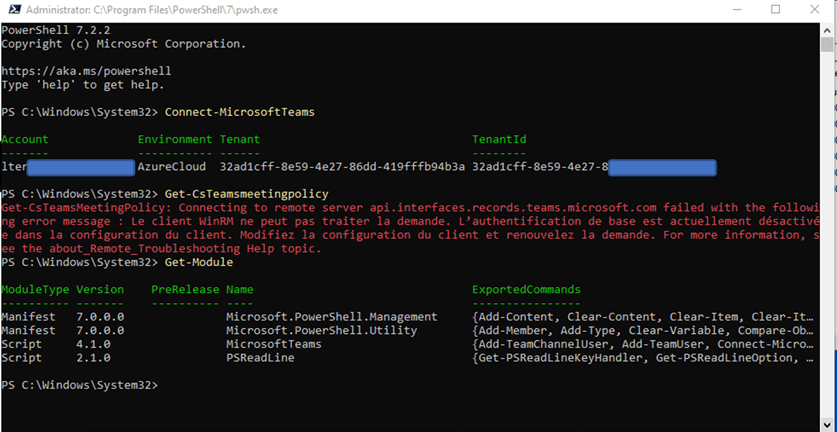Click the scrollbar down arrow
The height and width of the screenshot is (432, 837).
[x=828, y=424]
